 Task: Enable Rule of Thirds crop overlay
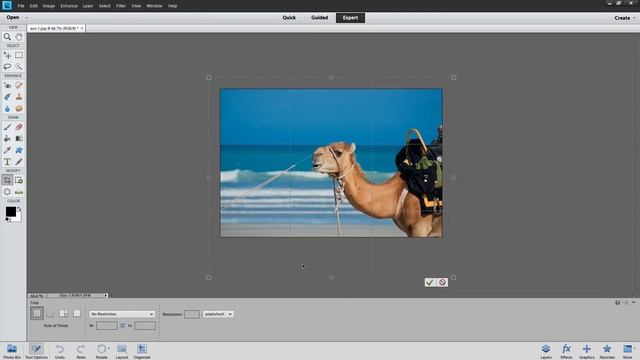pyautogui.click(x=37, y=313)
